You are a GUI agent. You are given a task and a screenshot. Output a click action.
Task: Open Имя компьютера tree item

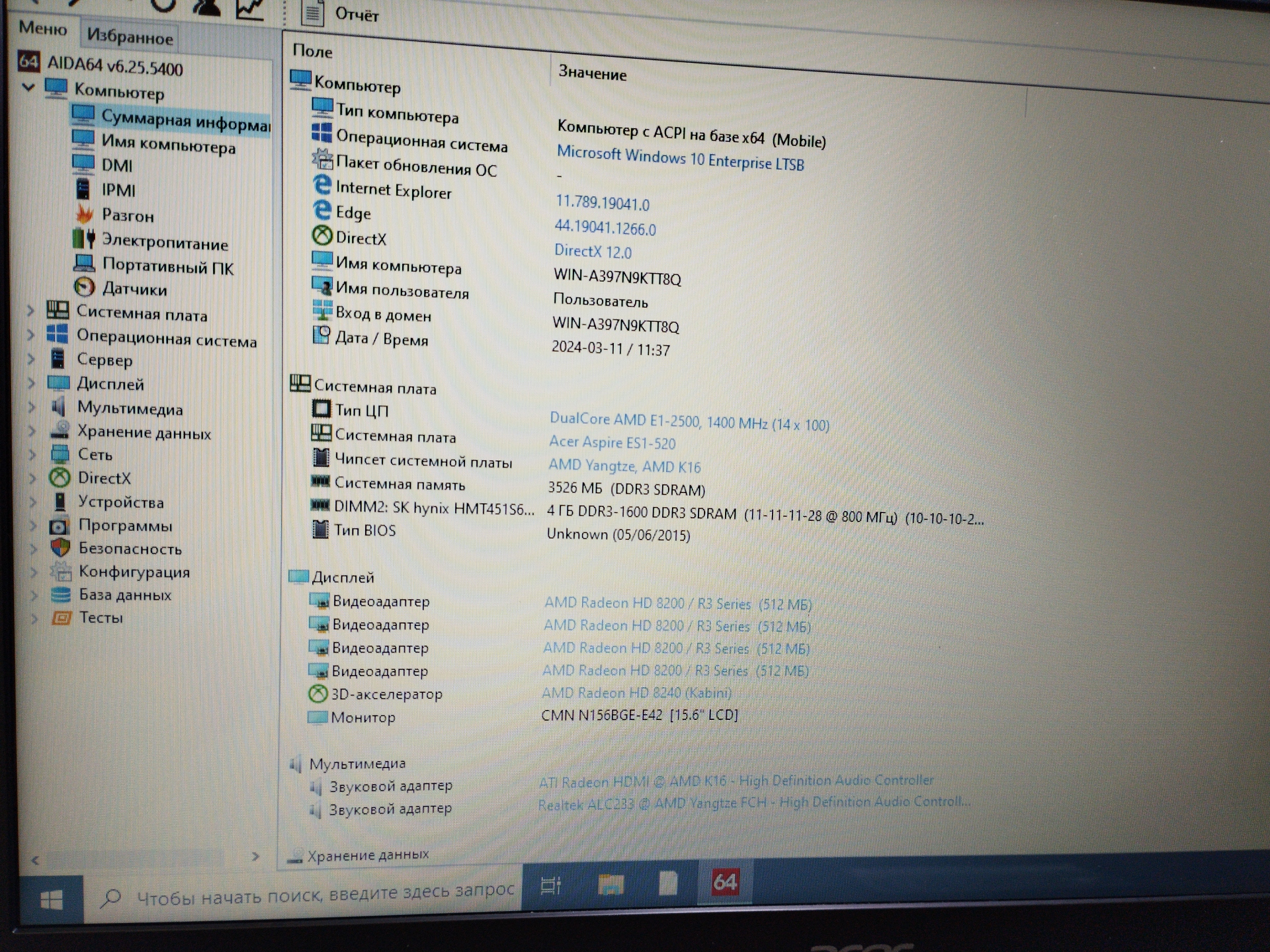(168, 143)
